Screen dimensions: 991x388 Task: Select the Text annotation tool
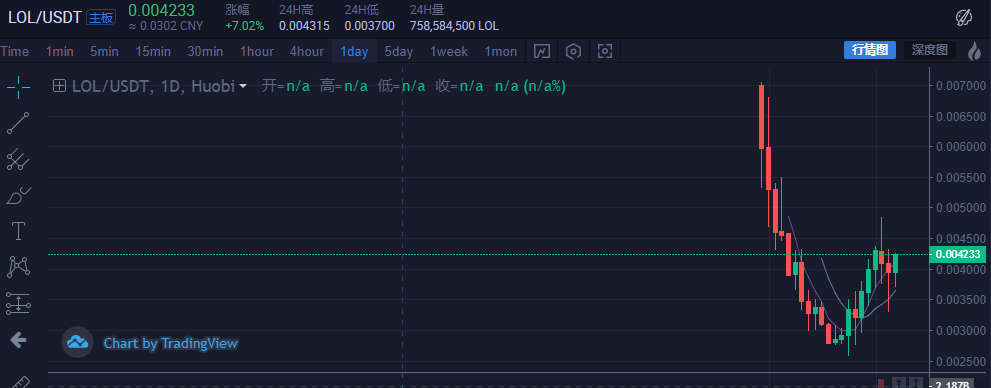tap(18, 231)
